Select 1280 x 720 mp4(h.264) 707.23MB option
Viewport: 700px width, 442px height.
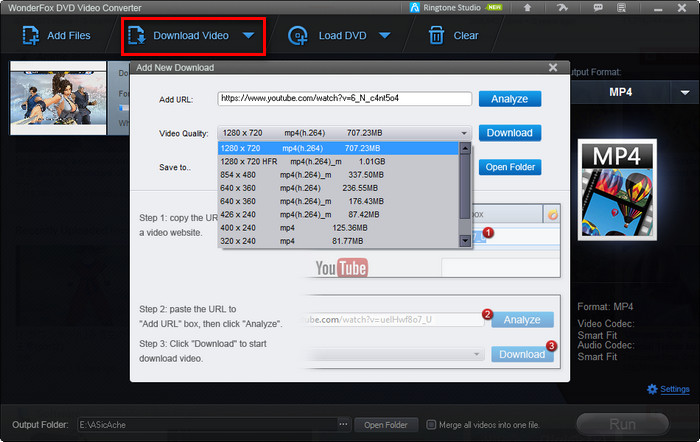338,148
